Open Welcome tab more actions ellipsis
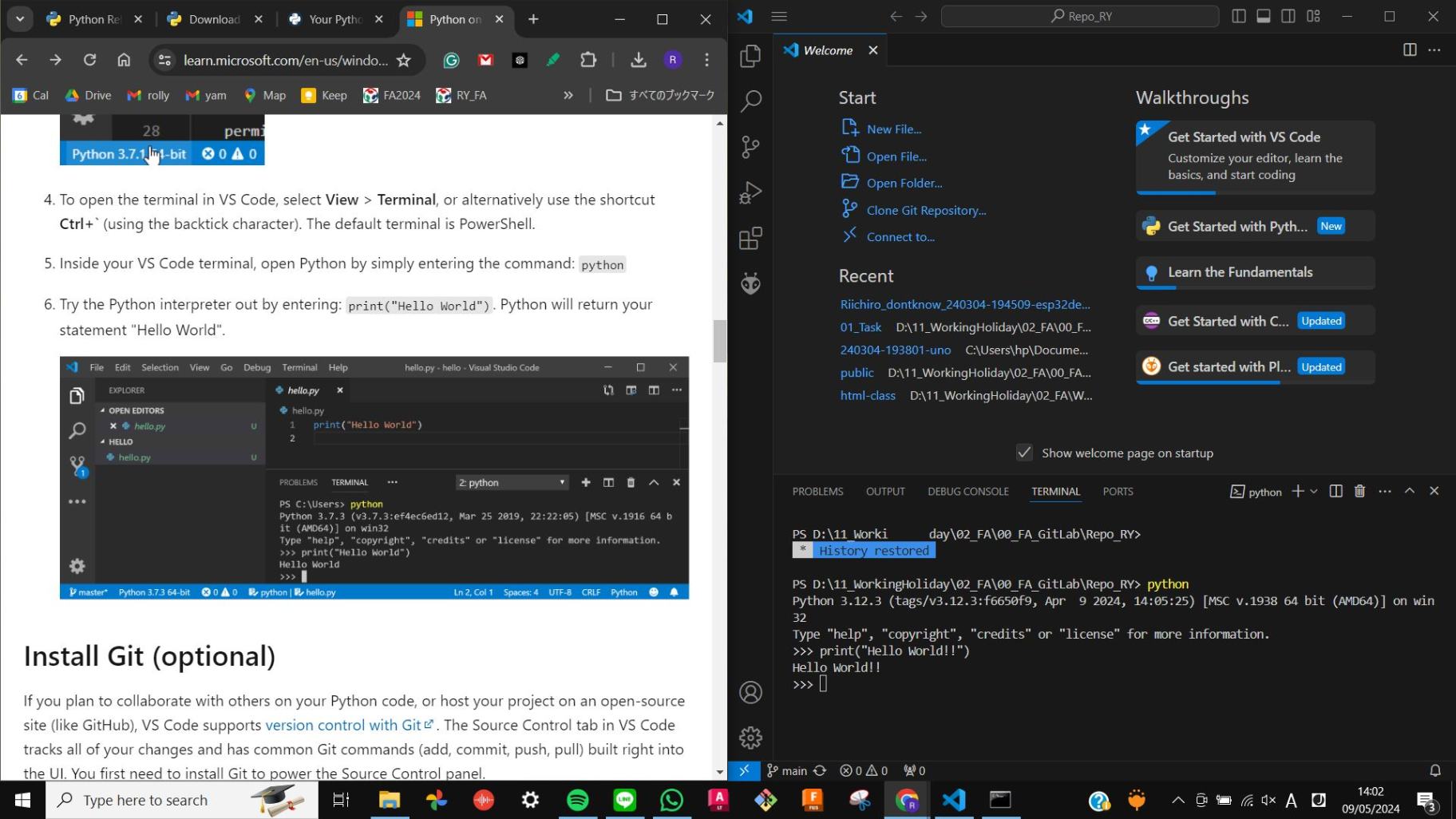Viewport: 1456px width, 819px height. tap(1434, 50)
